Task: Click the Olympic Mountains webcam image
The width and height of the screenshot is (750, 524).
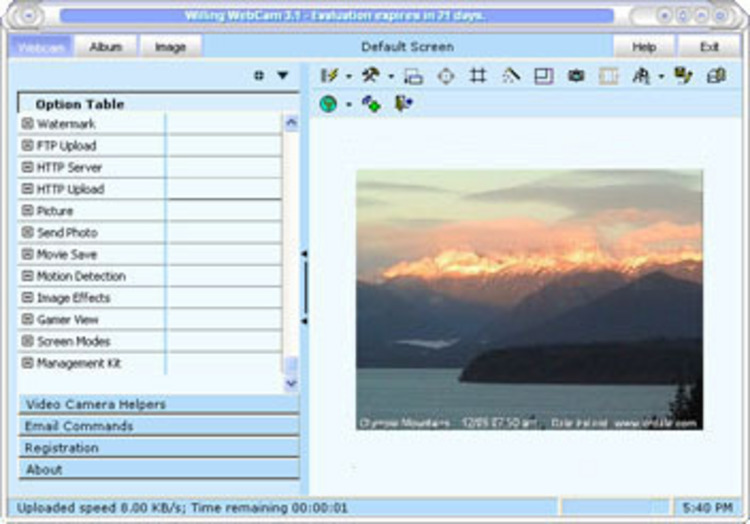Action: (x=529, y=299)
